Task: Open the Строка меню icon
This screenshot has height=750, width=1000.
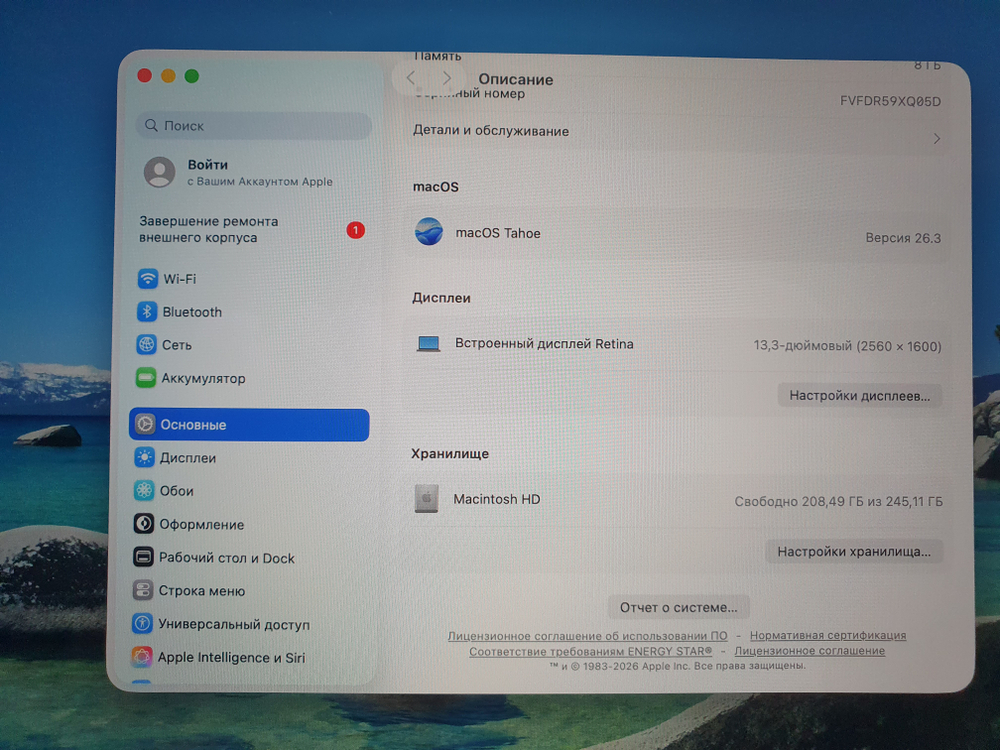Action: point(142,591)
